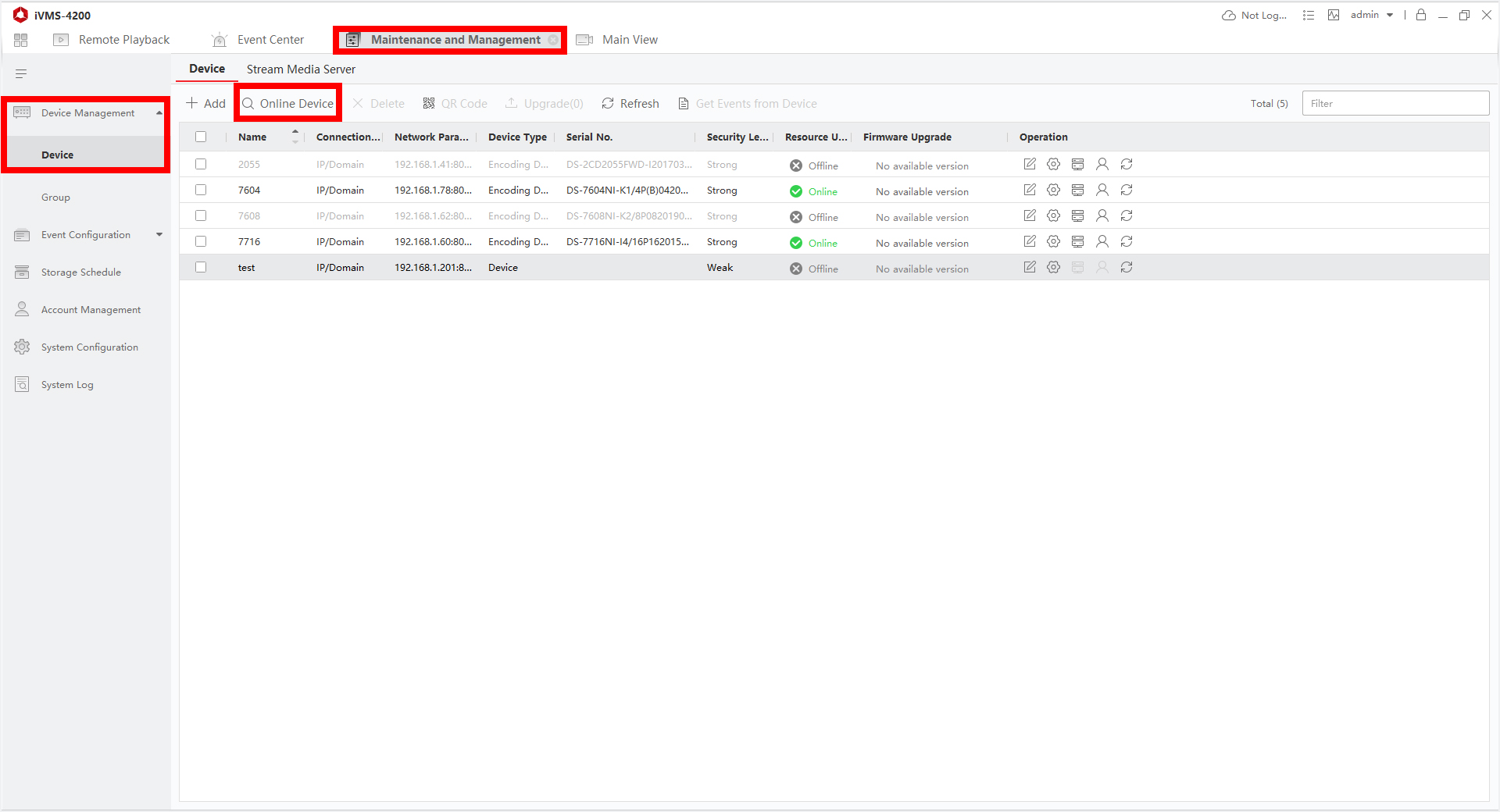
Task: Switch to the Stream Media Server tab
Action: click(x=301, y=69)
